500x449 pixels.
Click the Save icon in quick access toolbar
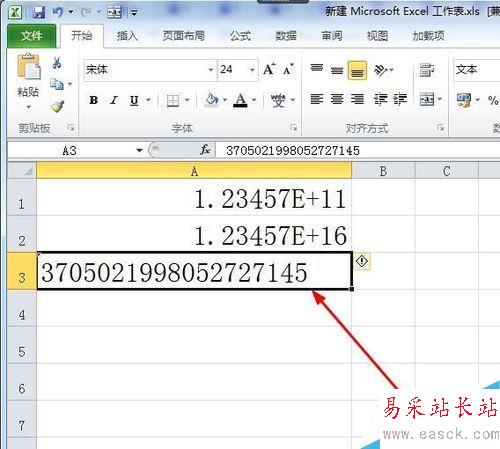pos(39,13)
